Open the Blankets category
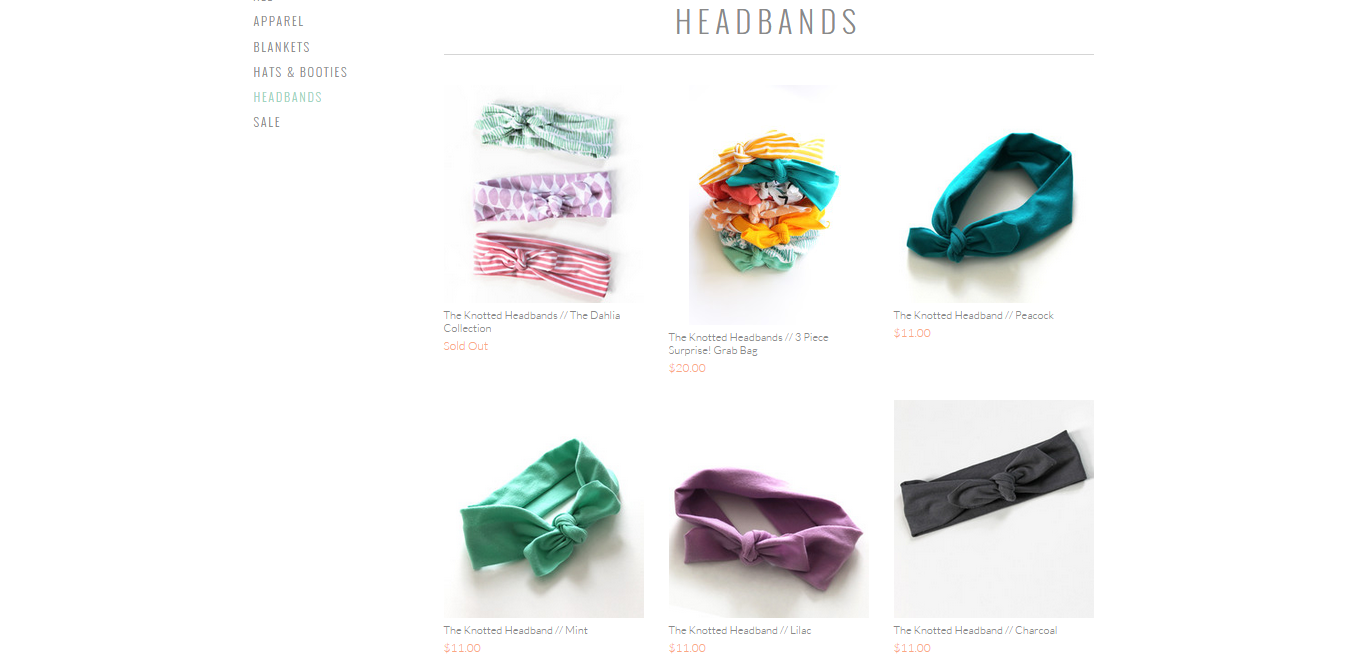The image size is (1348, 661). pyautogui.click(x=281, y=47)
